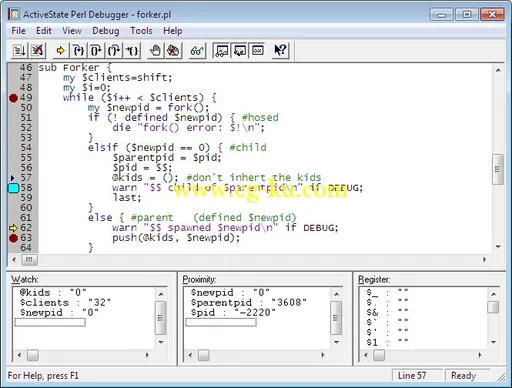The height and width of the screenshot is (388, 512).
Task: Click the Step Into braces icon
Action: (x=79, y=51)
